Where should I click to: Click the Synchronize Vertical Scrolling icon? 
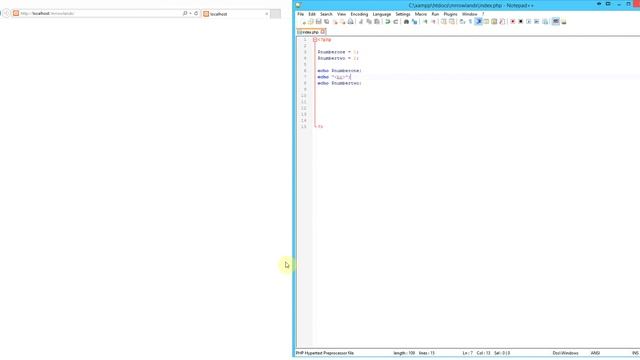pos(444,22)
